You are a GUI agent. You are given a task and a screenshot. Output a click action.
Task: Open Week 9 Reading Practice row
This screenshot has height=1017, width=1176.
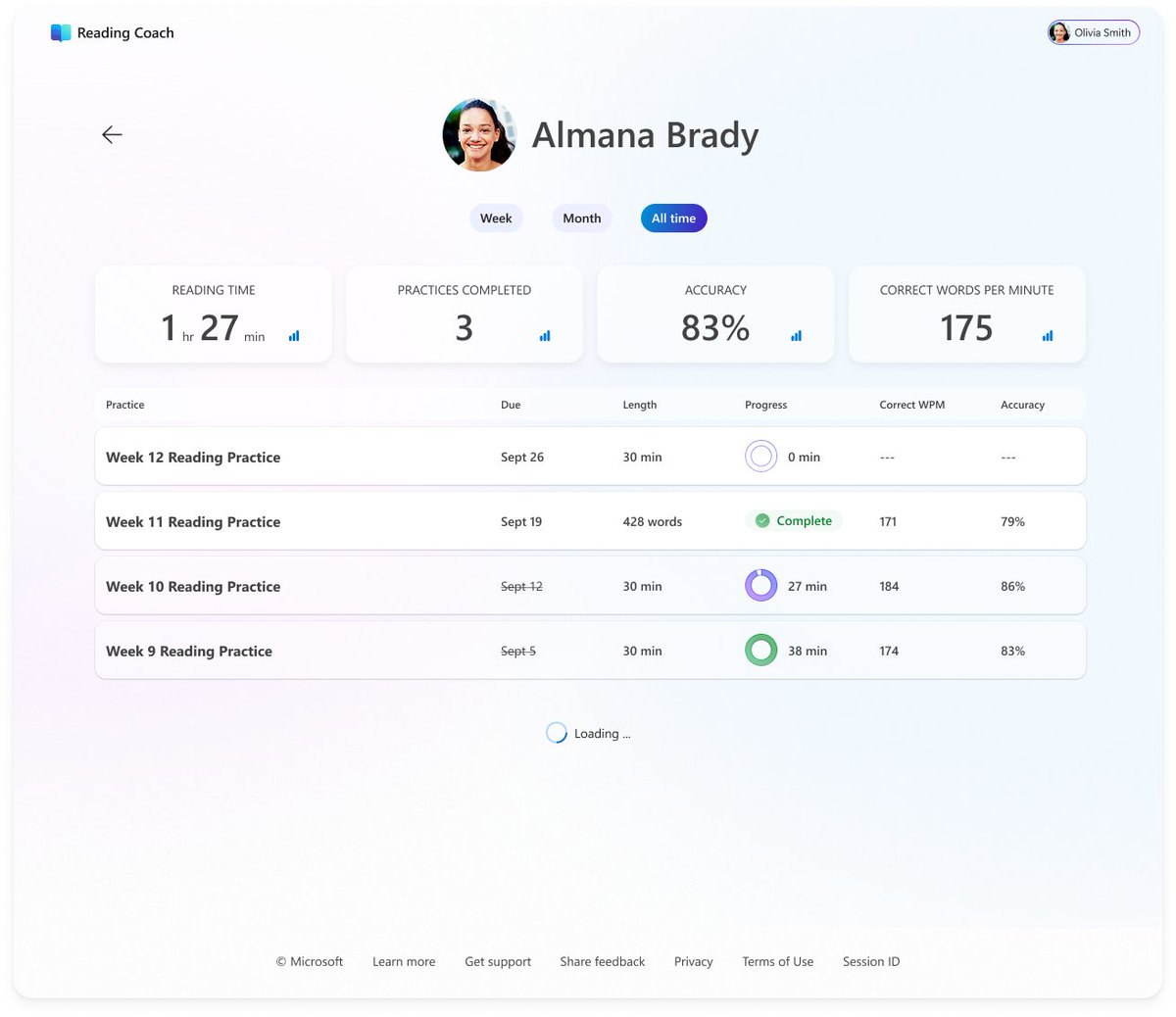pos(590,651)
